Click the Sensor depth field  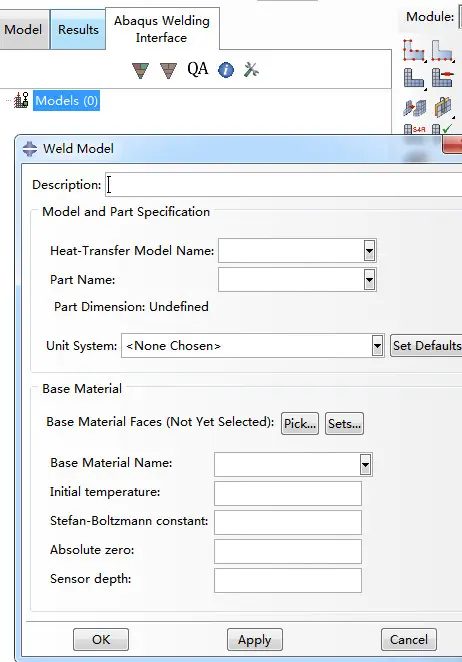click(x=288, y=580)
